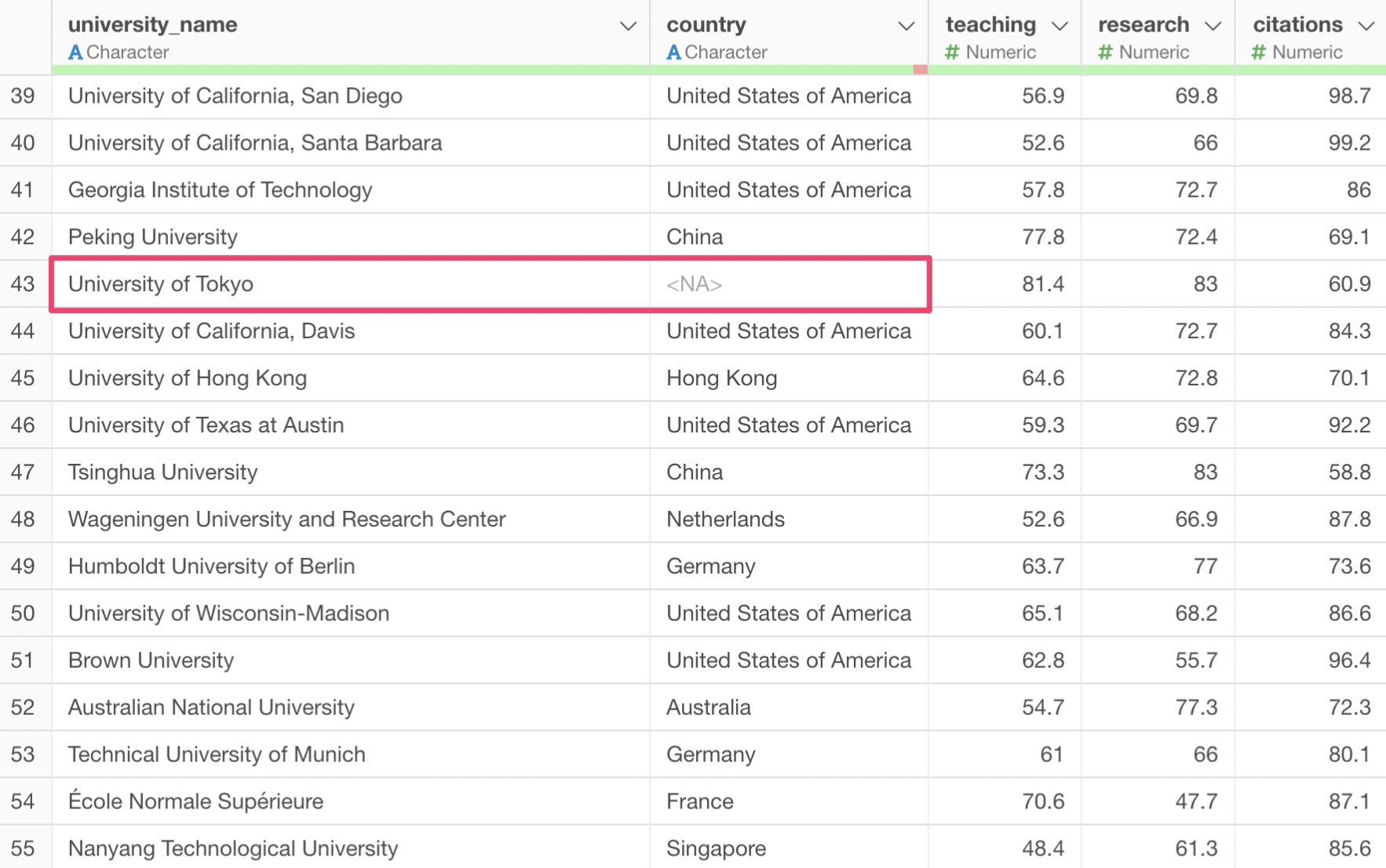Select the Brown University cell
The image size is (1386, 868).
[x=351, y=661]
